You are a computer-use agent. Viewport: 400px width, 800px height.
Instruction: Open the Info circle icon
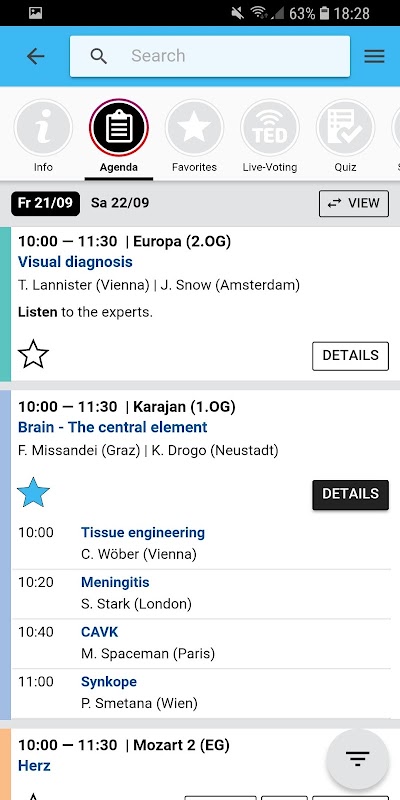click(x=43, y=128)
